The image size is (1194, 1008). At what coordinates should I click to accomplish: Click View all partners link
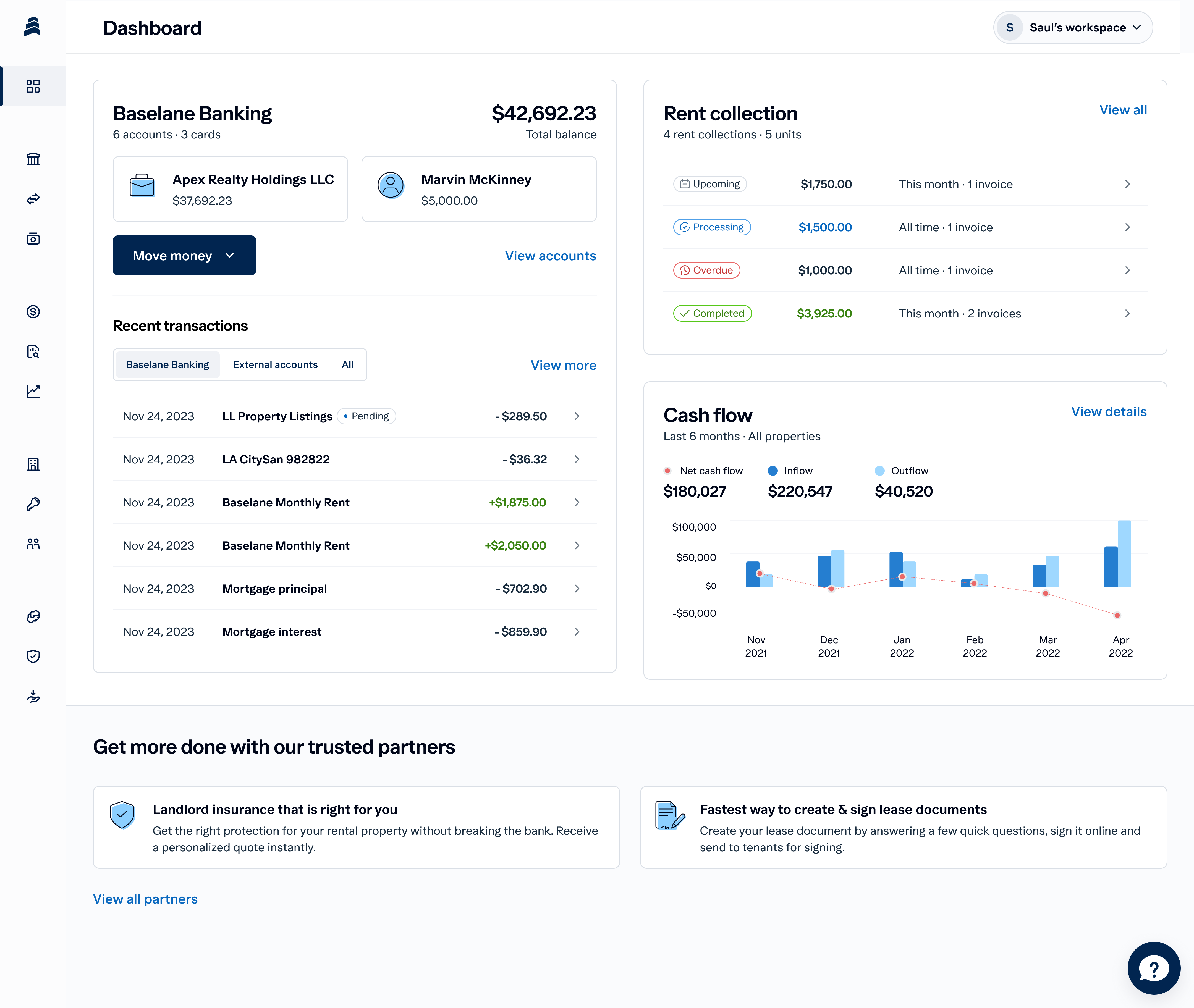point(145,899)
